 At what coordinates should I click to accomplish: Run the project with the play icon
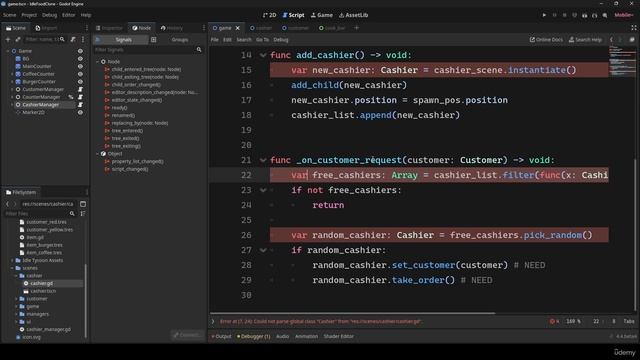tap(544, 15)
